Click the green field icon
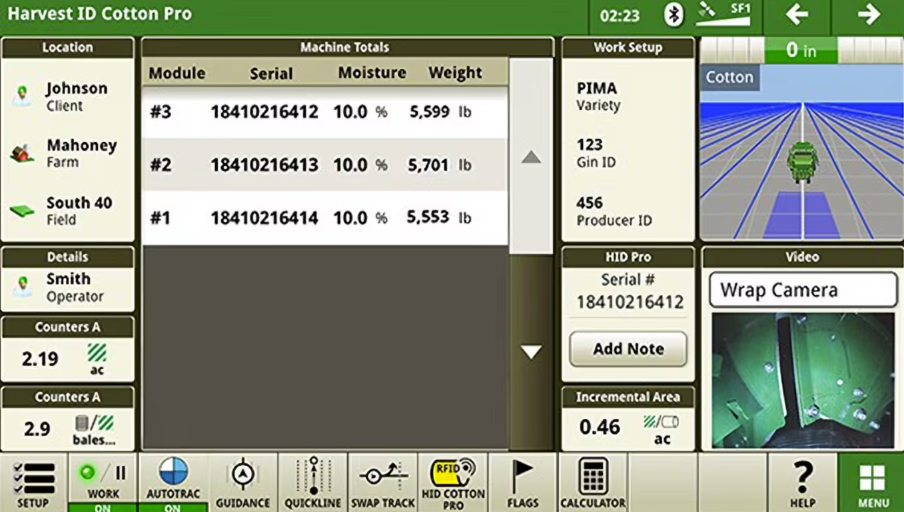The width and height of the screenshot is (904, 512). click(22, 211)
